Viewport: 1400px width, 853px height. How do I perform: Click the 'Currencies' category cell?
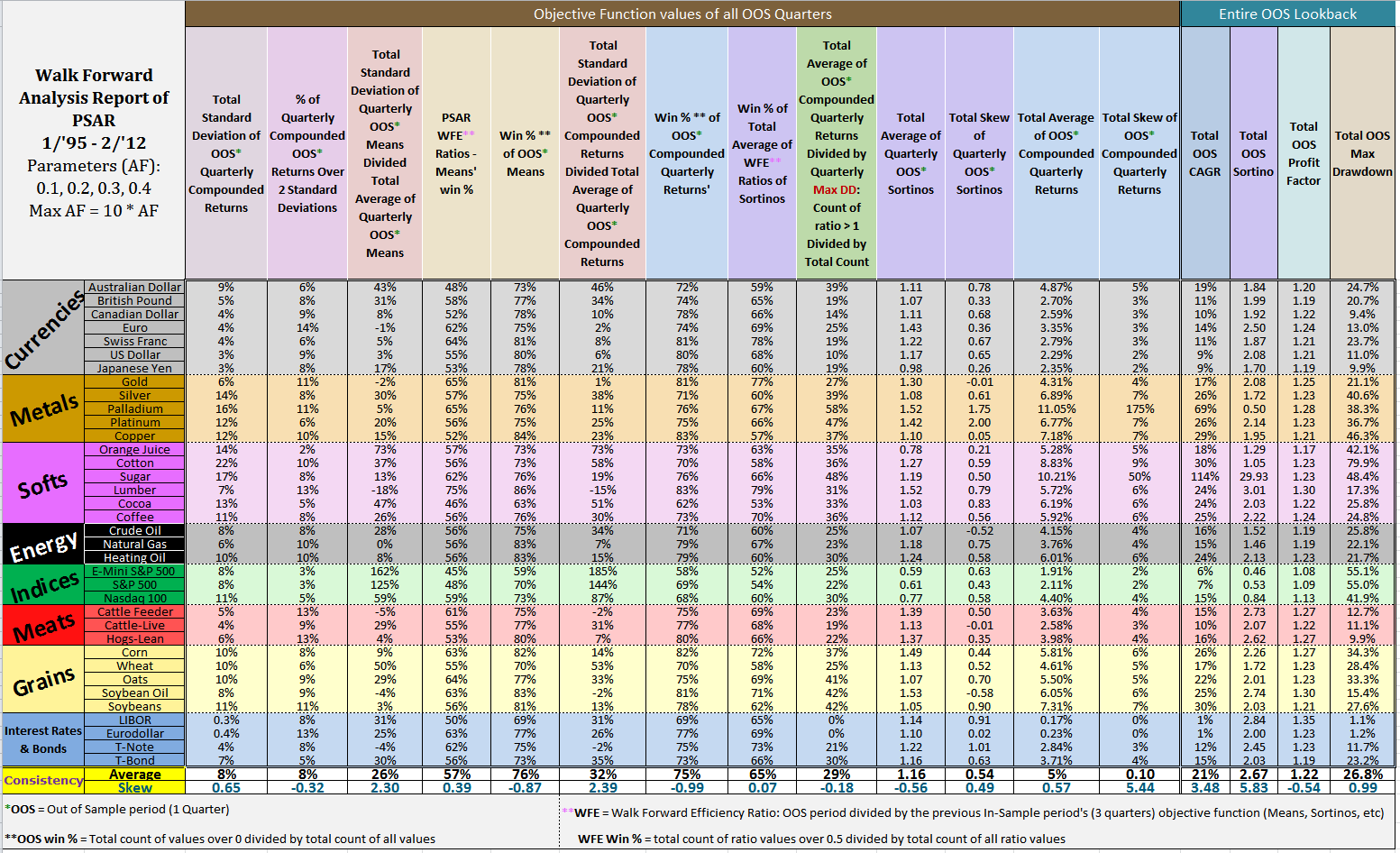[43, 327]
